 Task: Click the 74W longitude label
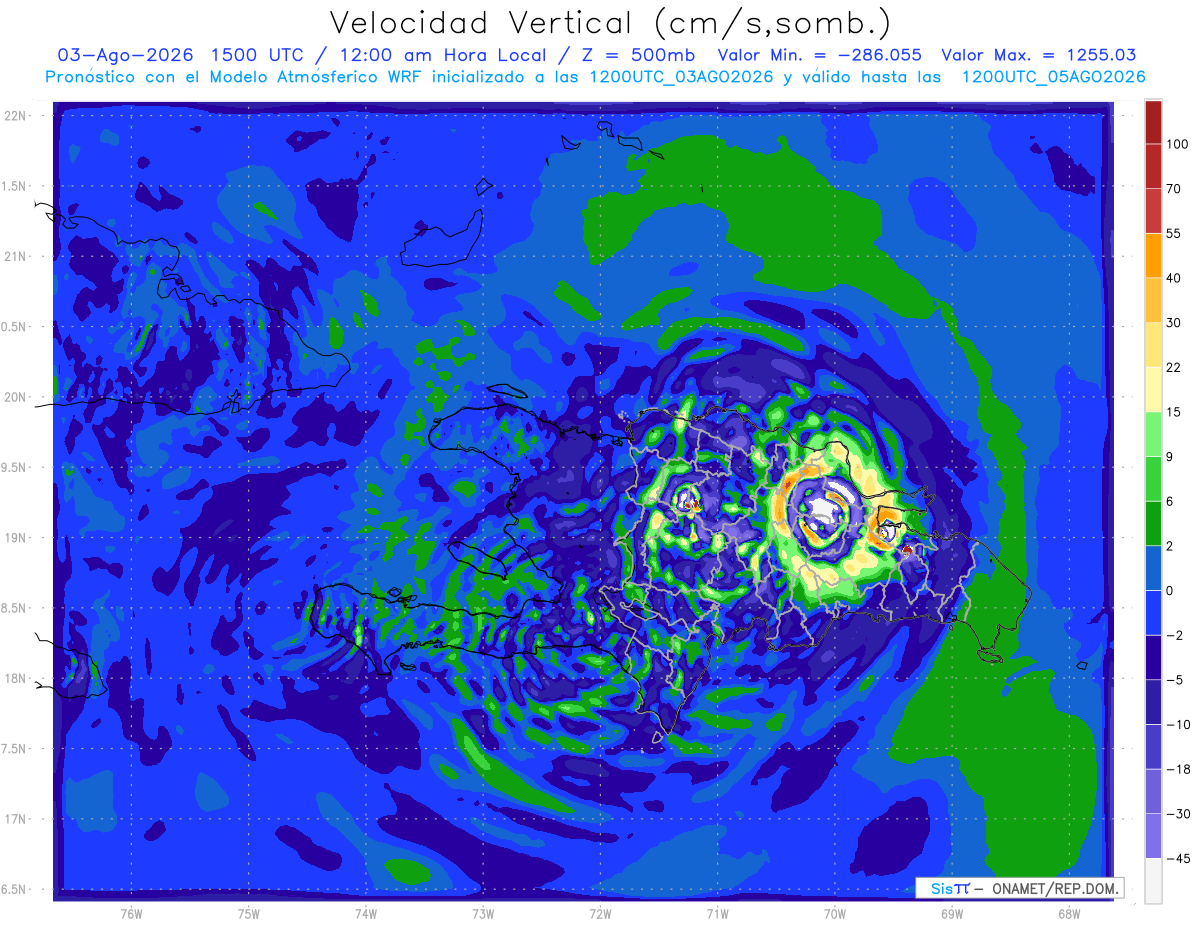(365, 914)
